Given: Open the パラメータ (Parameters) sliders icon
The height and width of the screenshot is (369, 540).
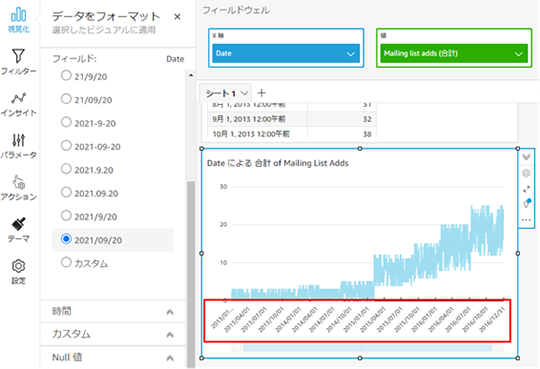Looking at the screenshot, I should click(x=19, y=146).
